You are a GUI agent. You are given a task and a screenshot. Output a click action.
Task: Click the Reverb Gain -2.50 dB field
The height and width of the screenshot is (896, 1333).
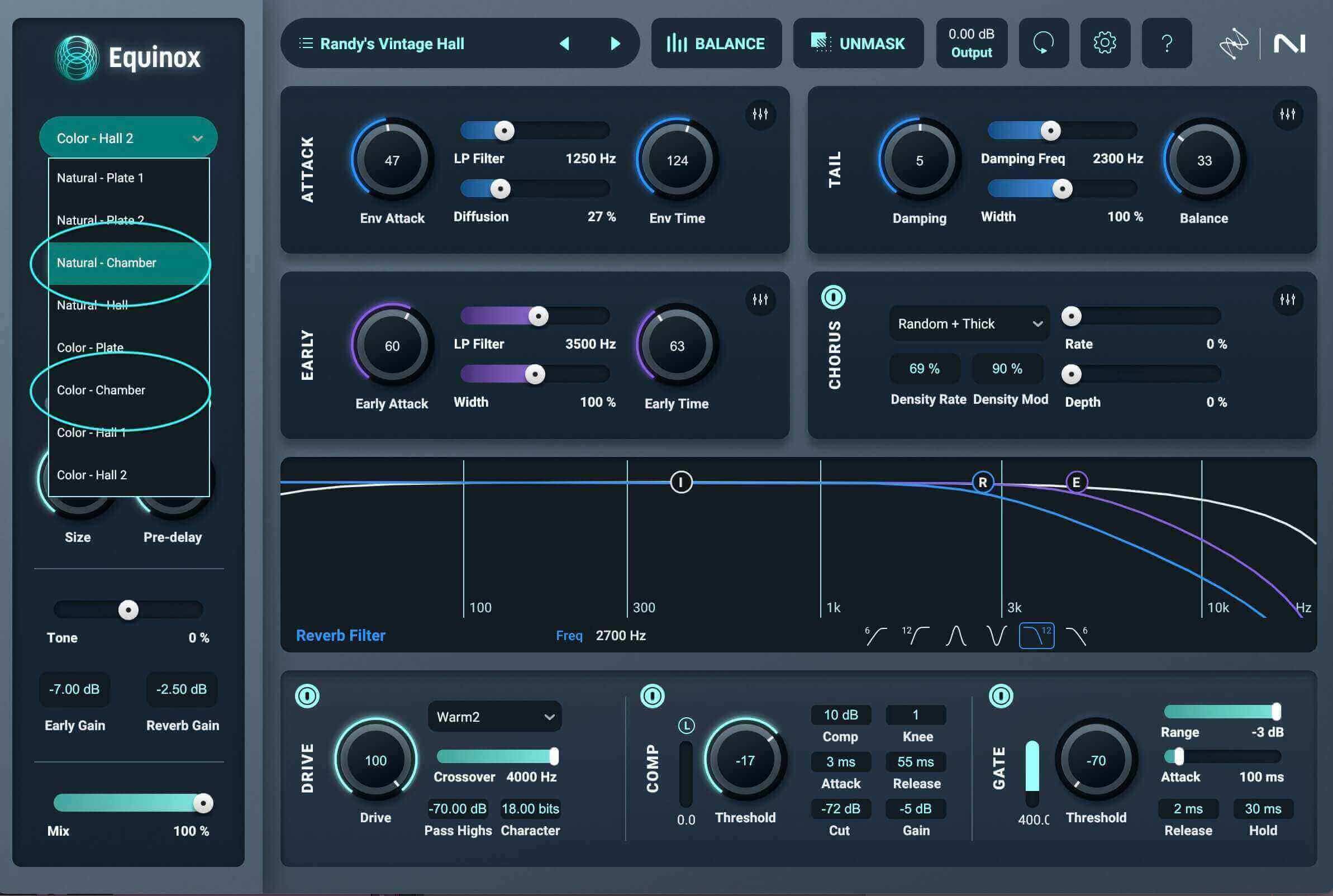point(181,689)
